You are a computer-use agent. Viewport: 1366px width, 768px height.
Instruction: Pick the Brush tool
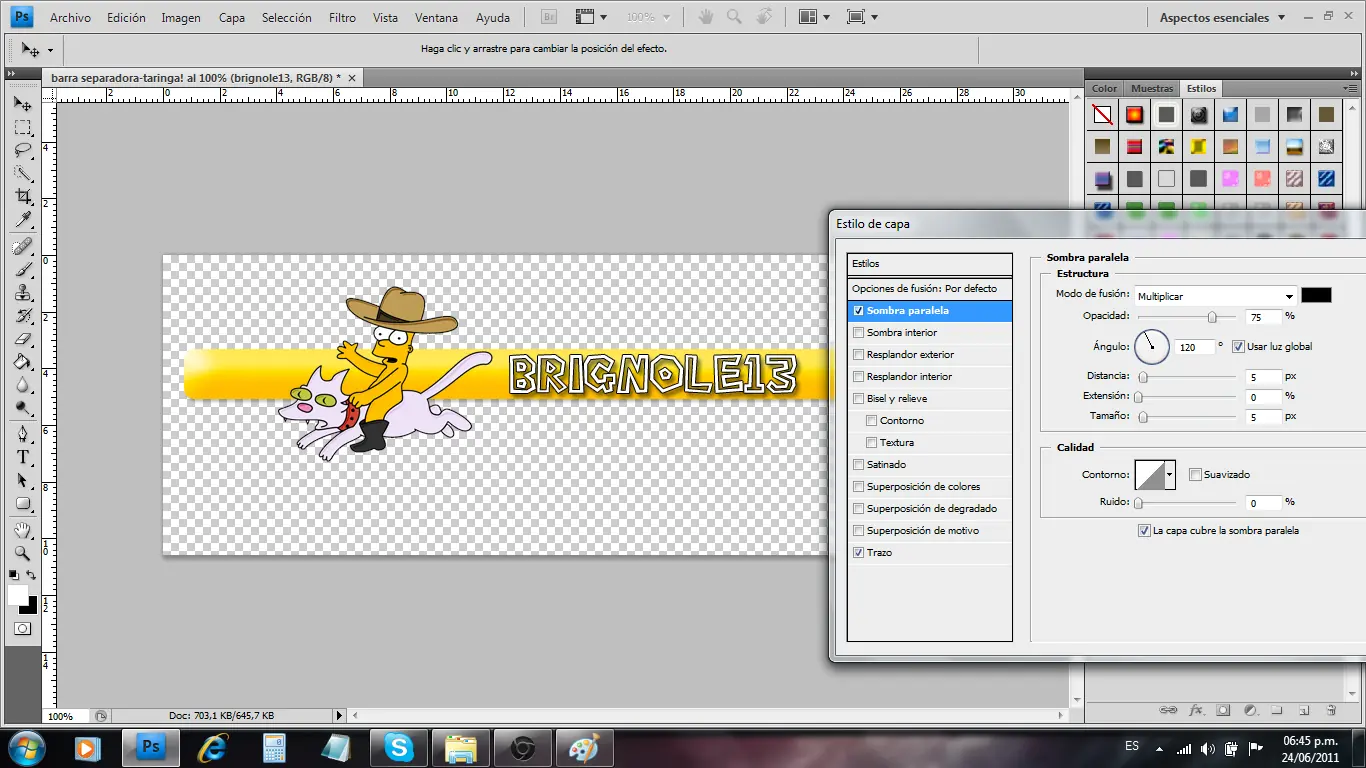point(23,270)
